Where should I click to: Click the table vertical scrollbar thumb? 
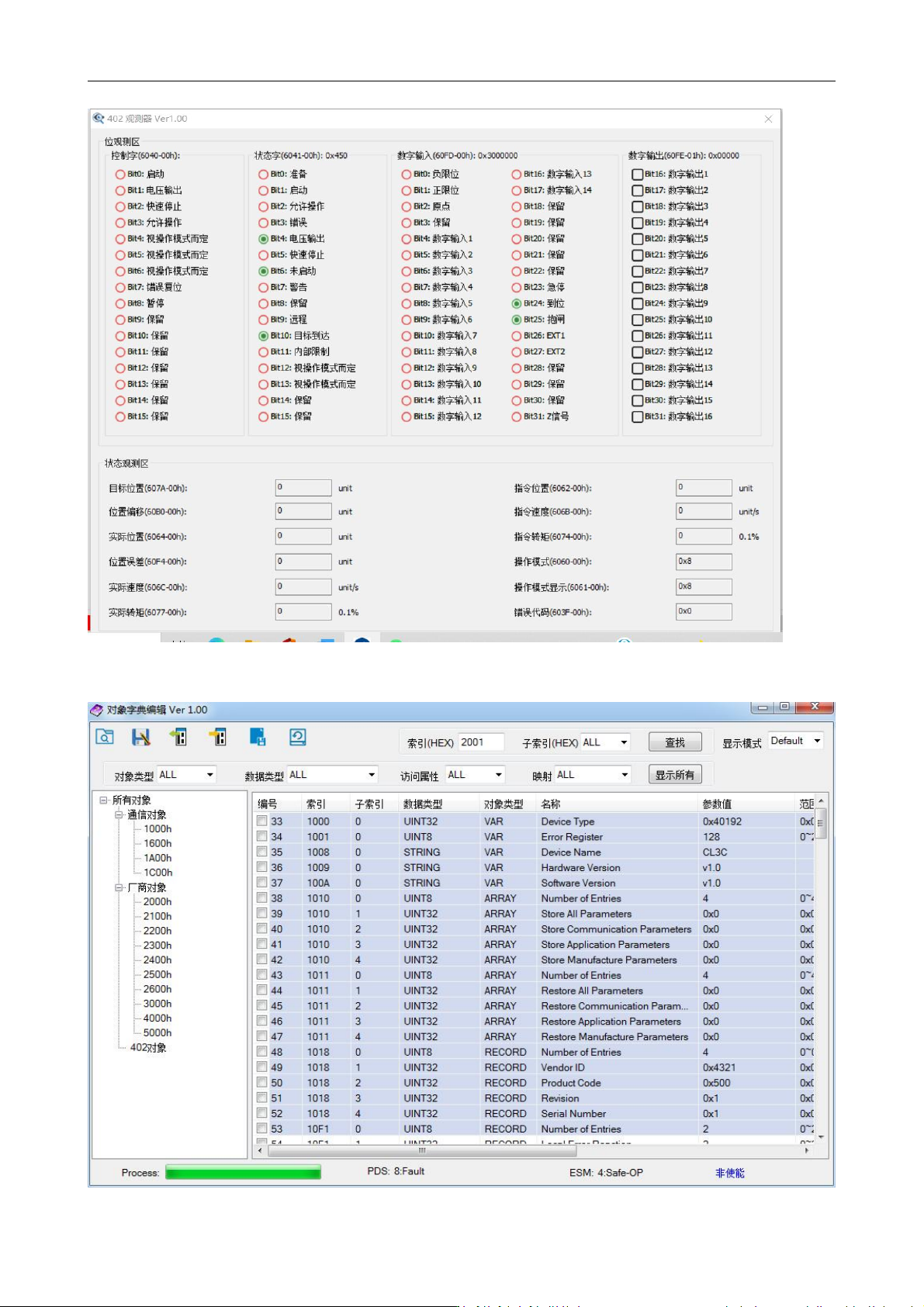coord(821,823)
